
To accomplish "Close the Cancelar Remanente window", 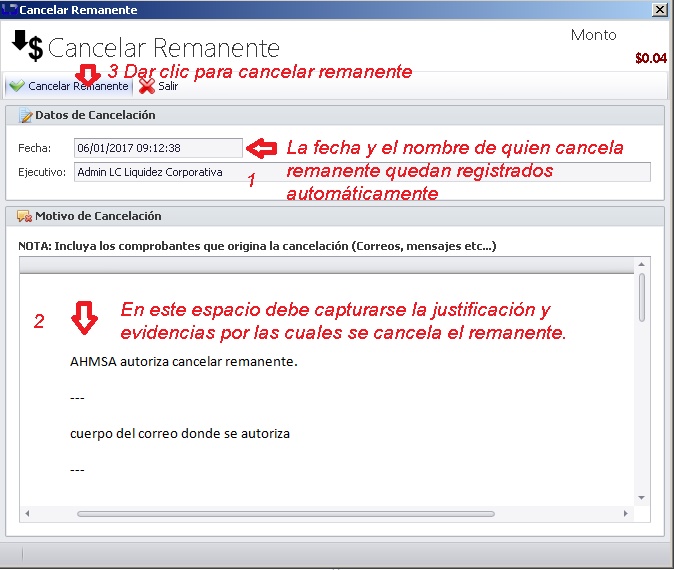I will pos(659,9).
